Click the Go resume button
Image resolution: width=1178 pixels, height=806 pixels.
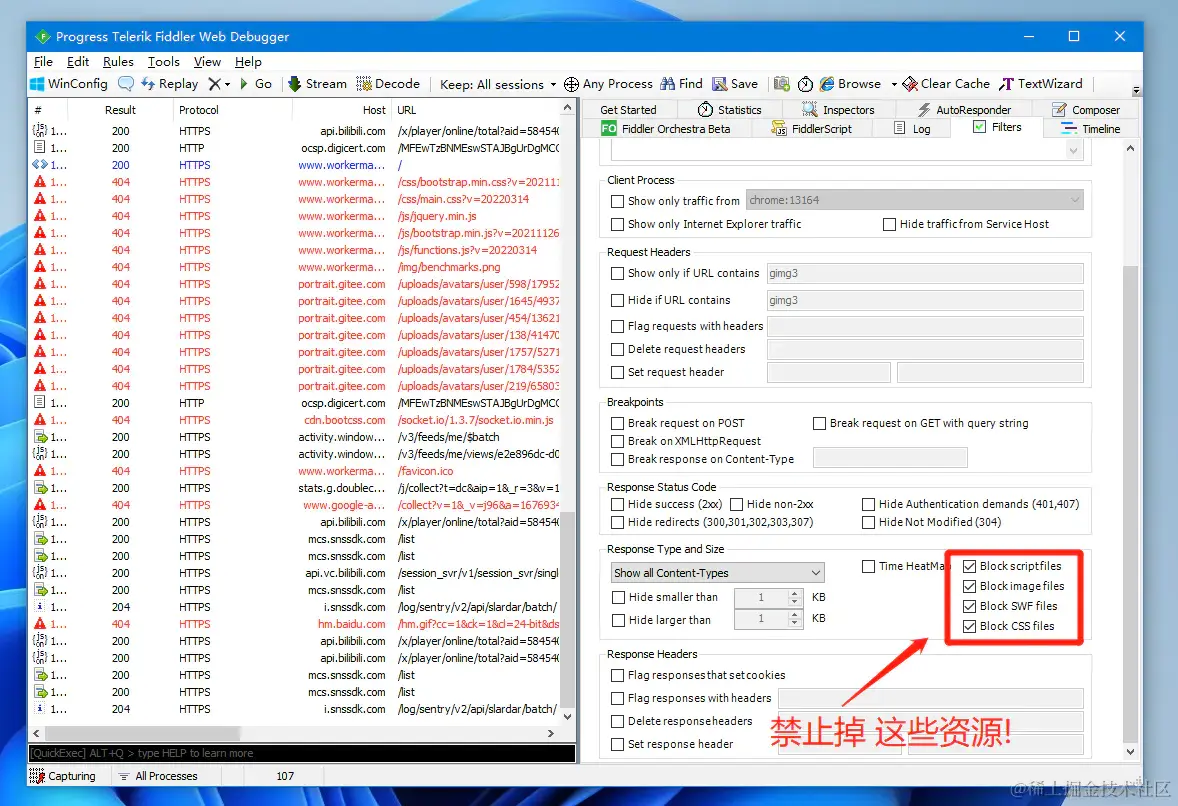tap(255, 84)
